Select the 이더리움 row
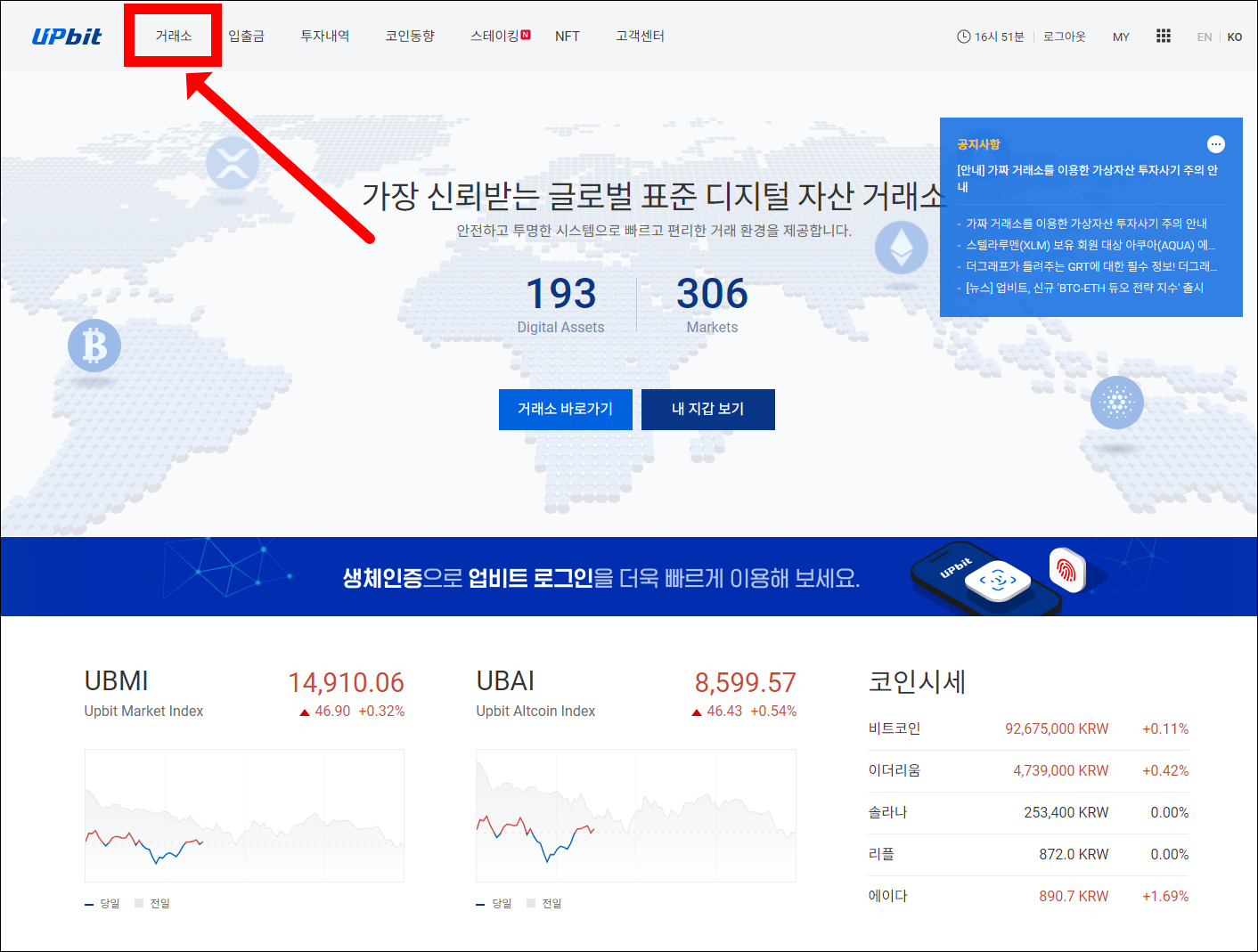Image resolution: width=1258 pixels, height=952 pixels. point(1028,771)
